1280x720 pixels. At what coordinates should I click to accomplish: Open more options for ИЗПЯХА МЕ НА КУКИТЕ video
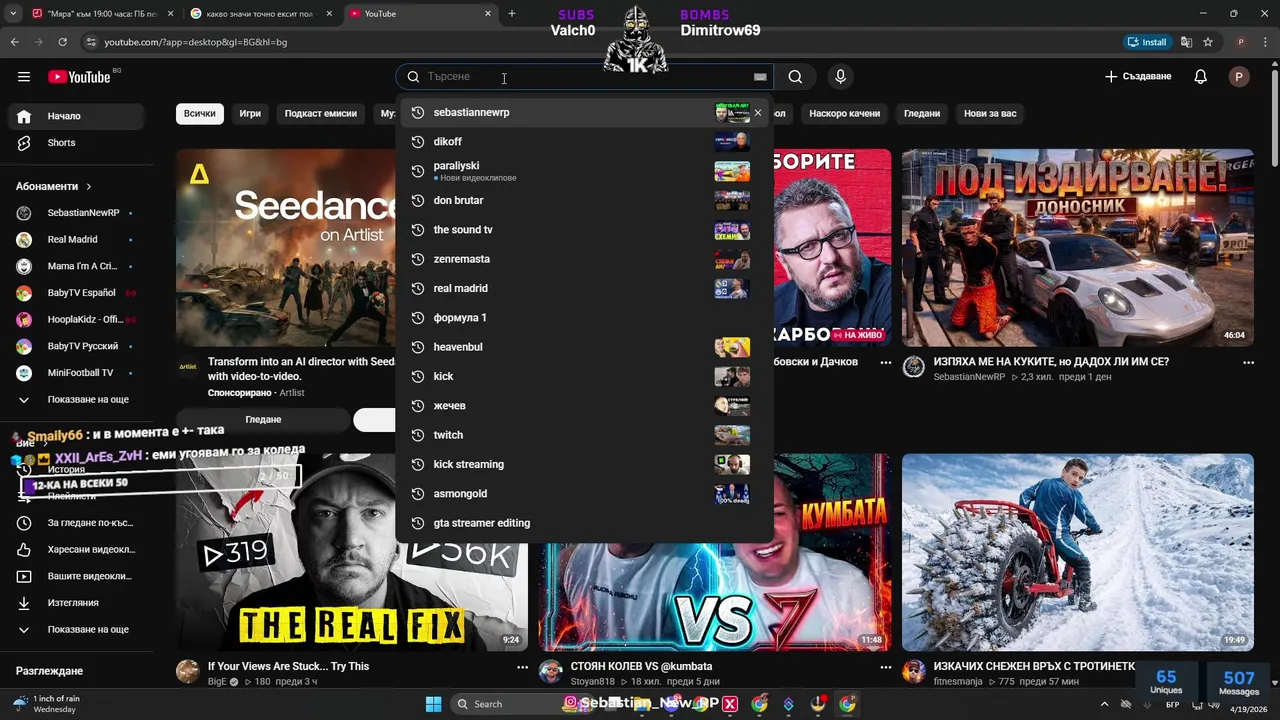tap(1248, 362)
